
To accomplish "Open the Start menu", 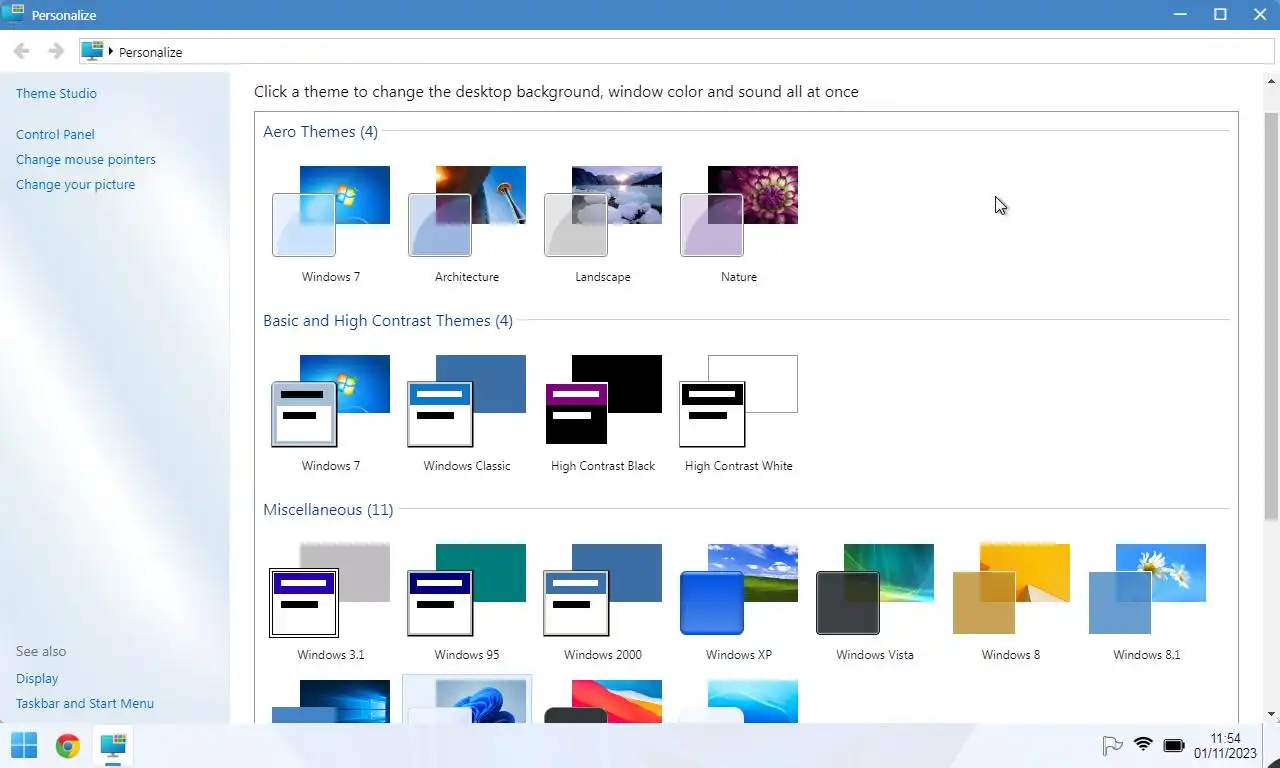I will (x=24, y=745).
